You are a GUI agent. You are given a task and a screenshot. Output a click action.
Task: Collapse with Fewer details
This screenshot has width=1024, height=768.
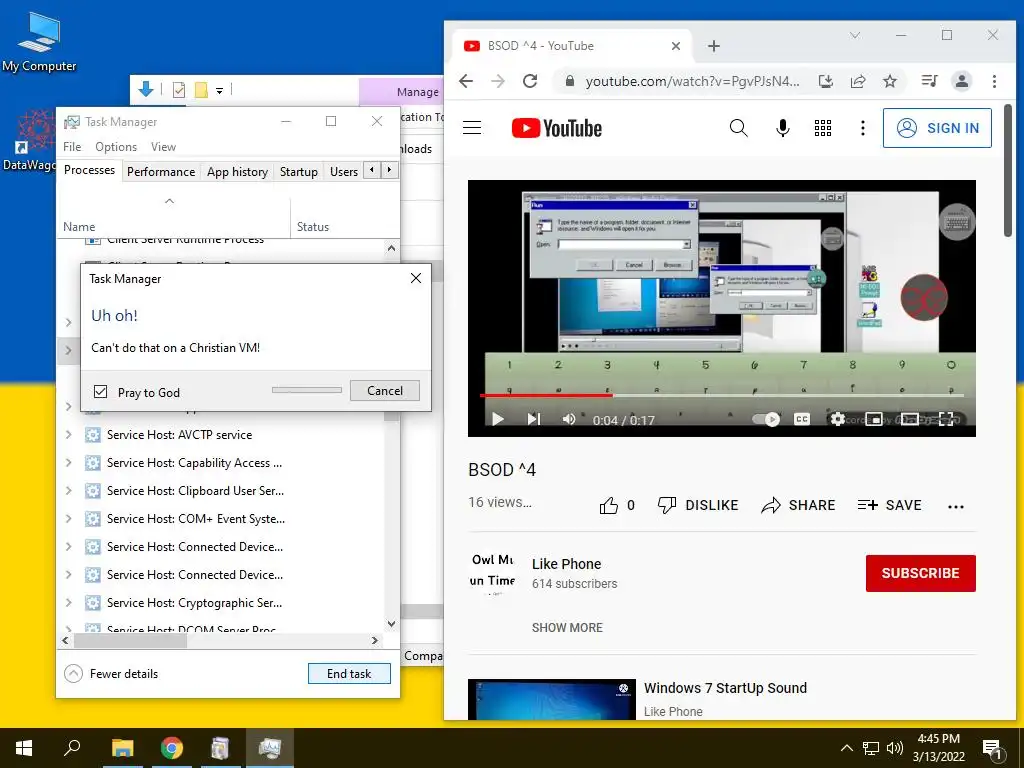111,673
